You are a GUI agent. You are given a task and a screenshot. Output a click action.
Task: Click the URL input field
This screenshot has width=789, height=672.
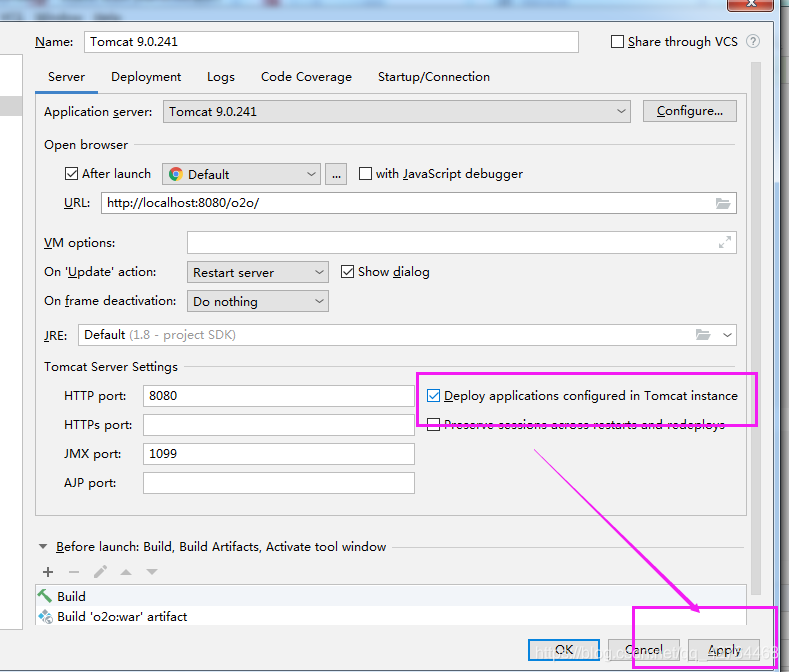[x=419, y=203]
